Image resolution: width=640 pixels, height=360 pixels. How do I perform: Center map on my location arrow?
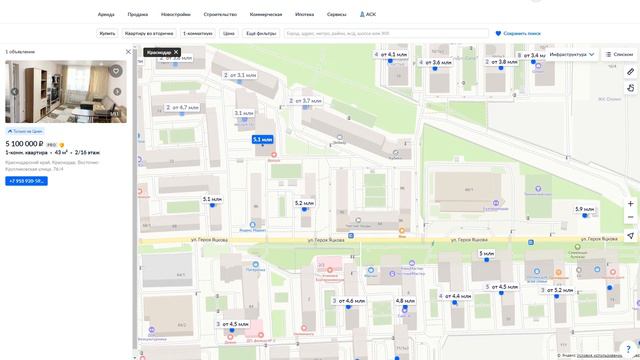(631, 236)
